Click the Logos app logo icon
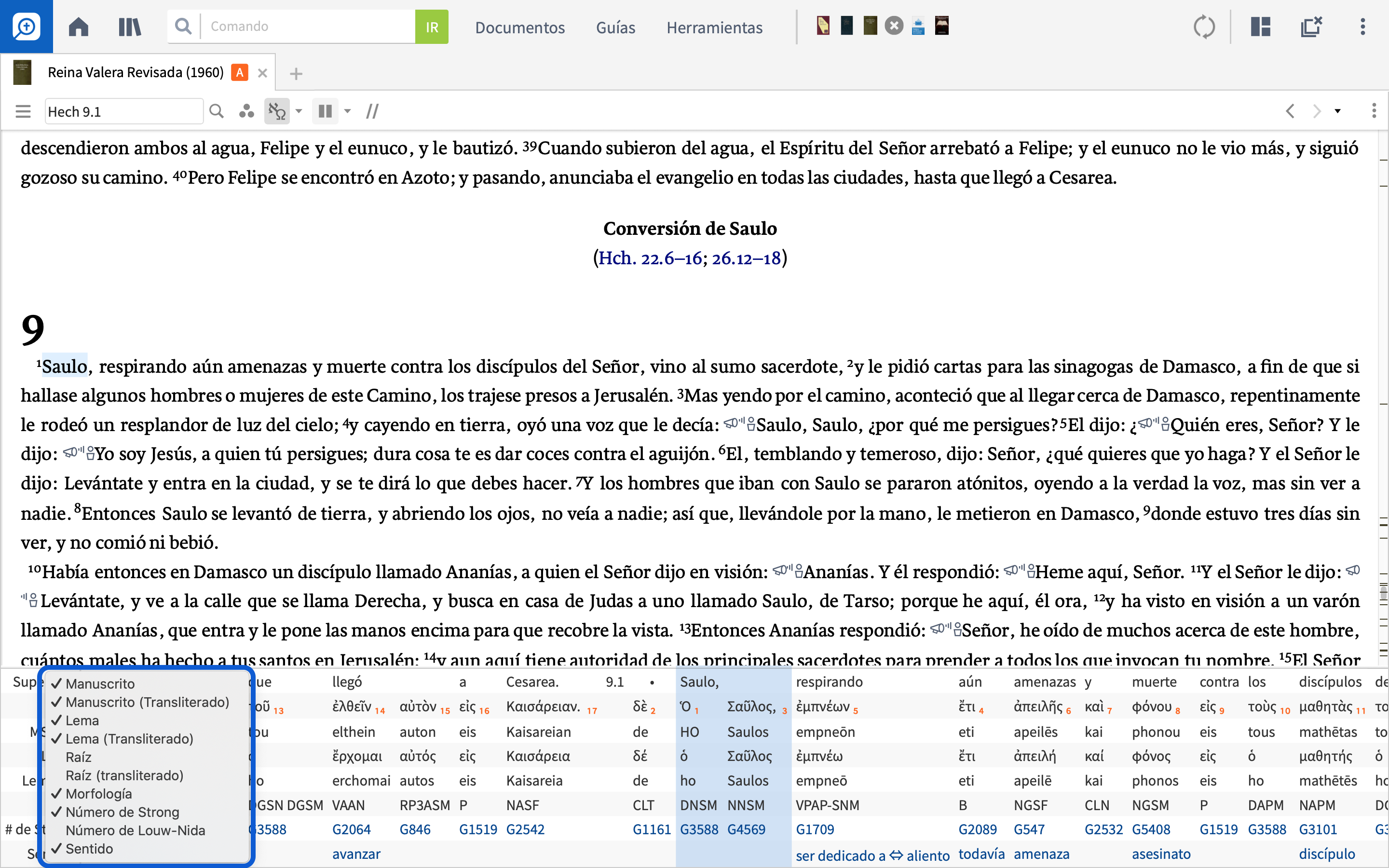 [x=27, y=27]
